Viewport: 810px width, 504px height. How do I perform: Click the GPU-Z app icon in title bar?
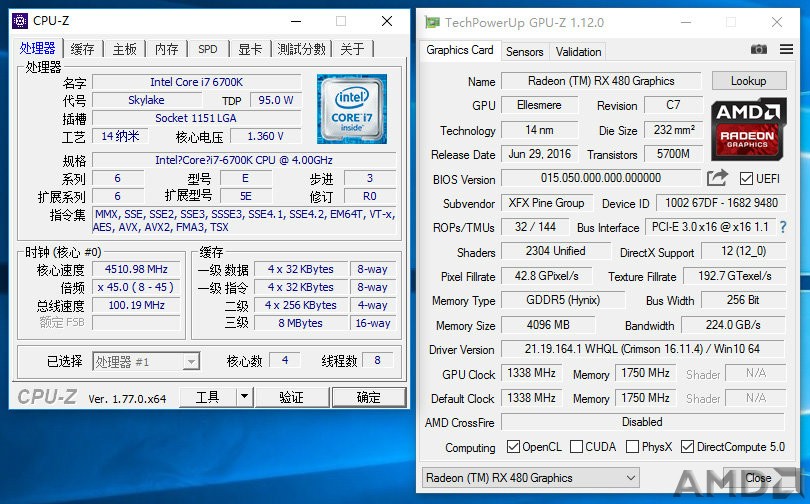[432, 22]
